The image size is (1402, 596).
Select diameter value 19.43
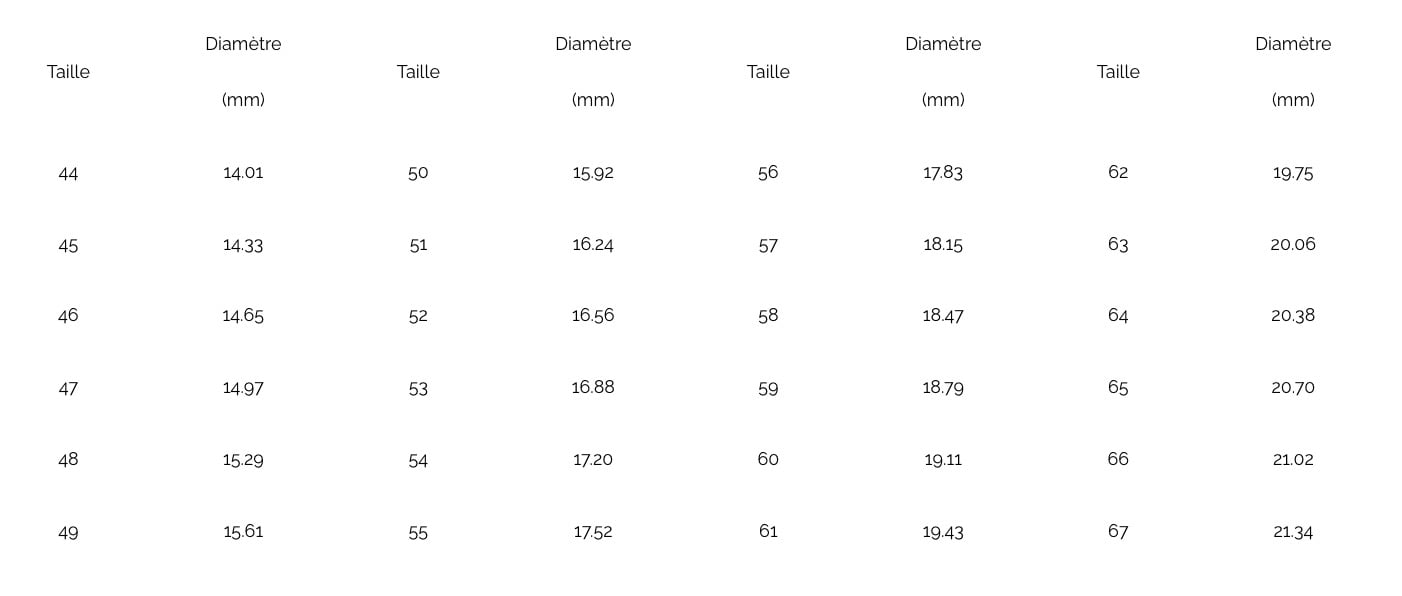click(x=943, y=532)
